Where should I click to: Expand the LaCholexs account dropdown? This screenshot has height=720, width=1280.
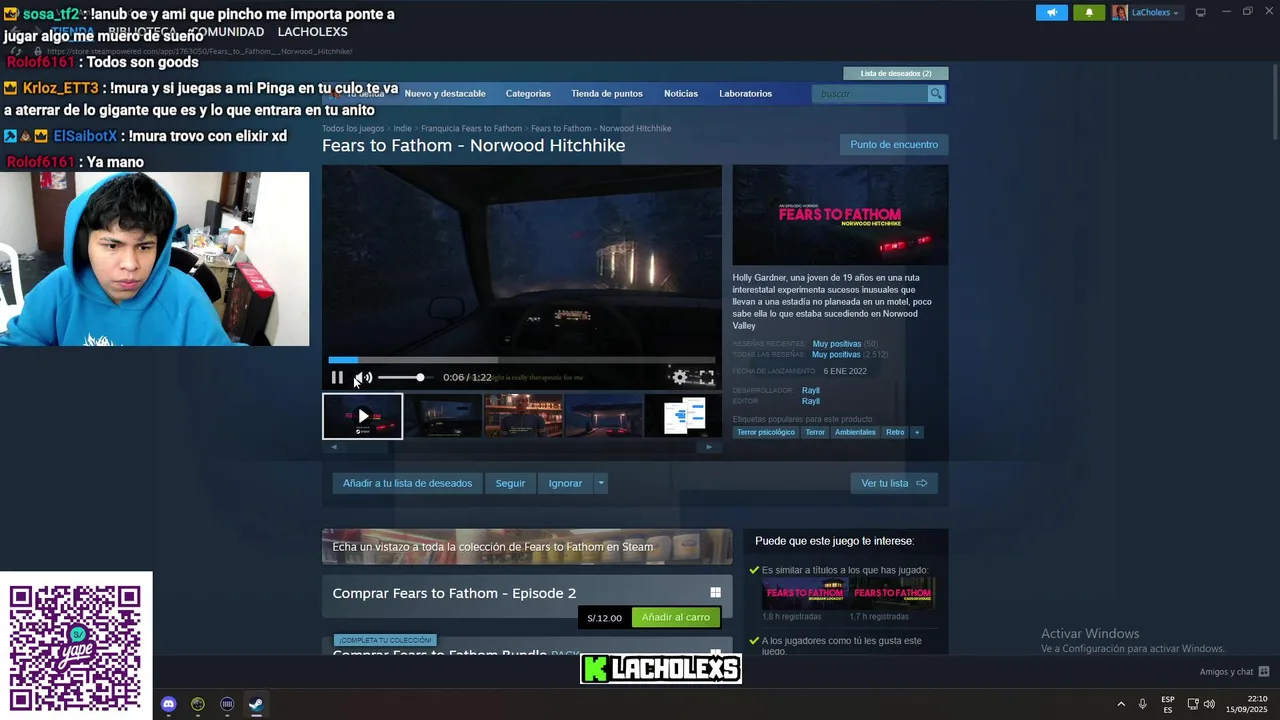[1146, 12]
